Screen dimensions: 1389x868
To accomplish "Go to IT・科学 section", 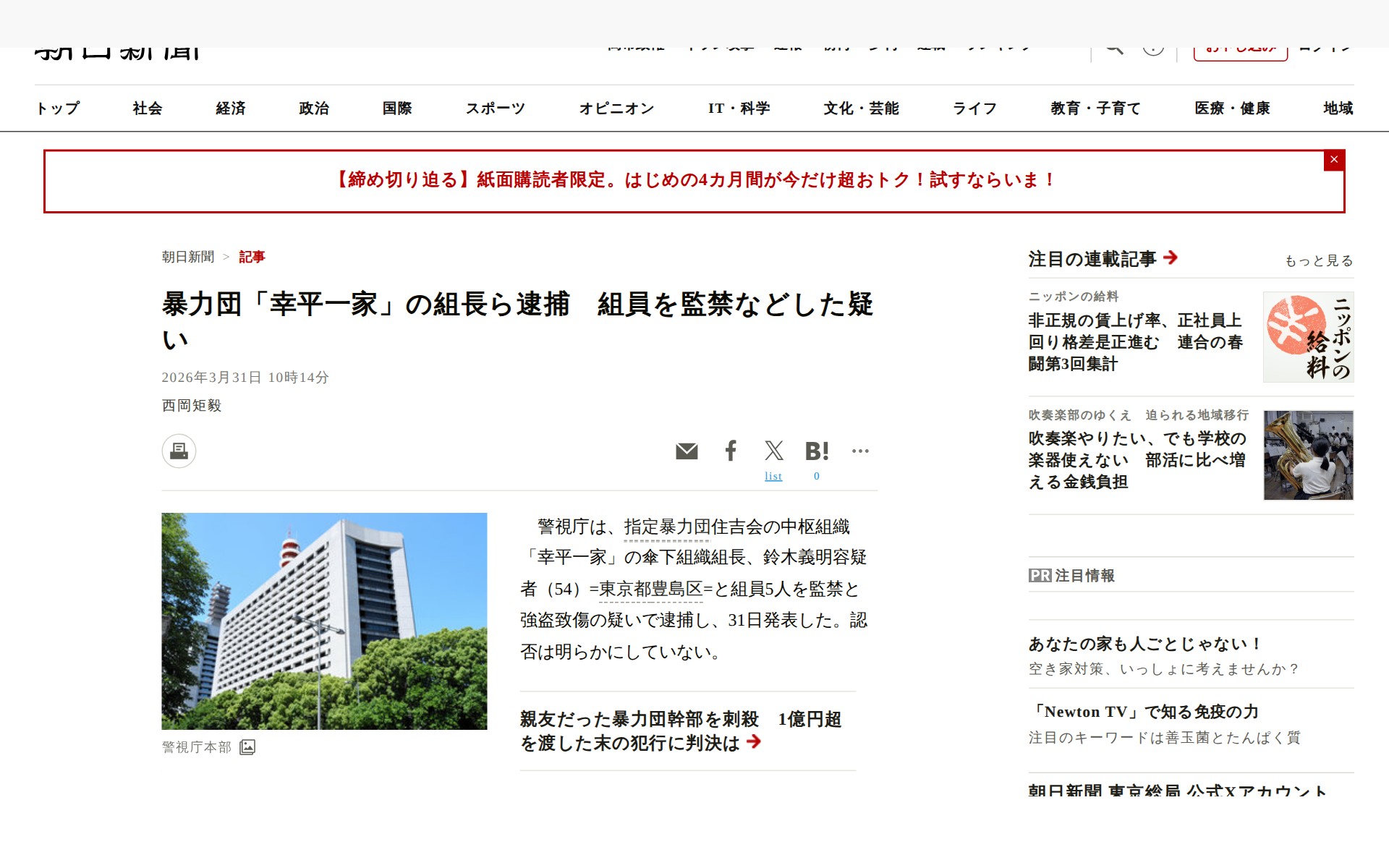I will (x=739, y=109).
